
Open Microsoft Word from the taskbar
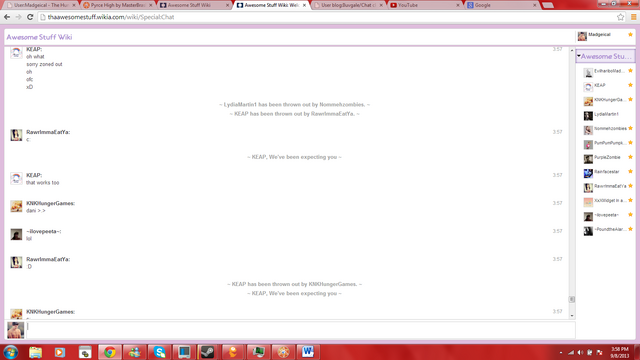click(x=308, y=352)
